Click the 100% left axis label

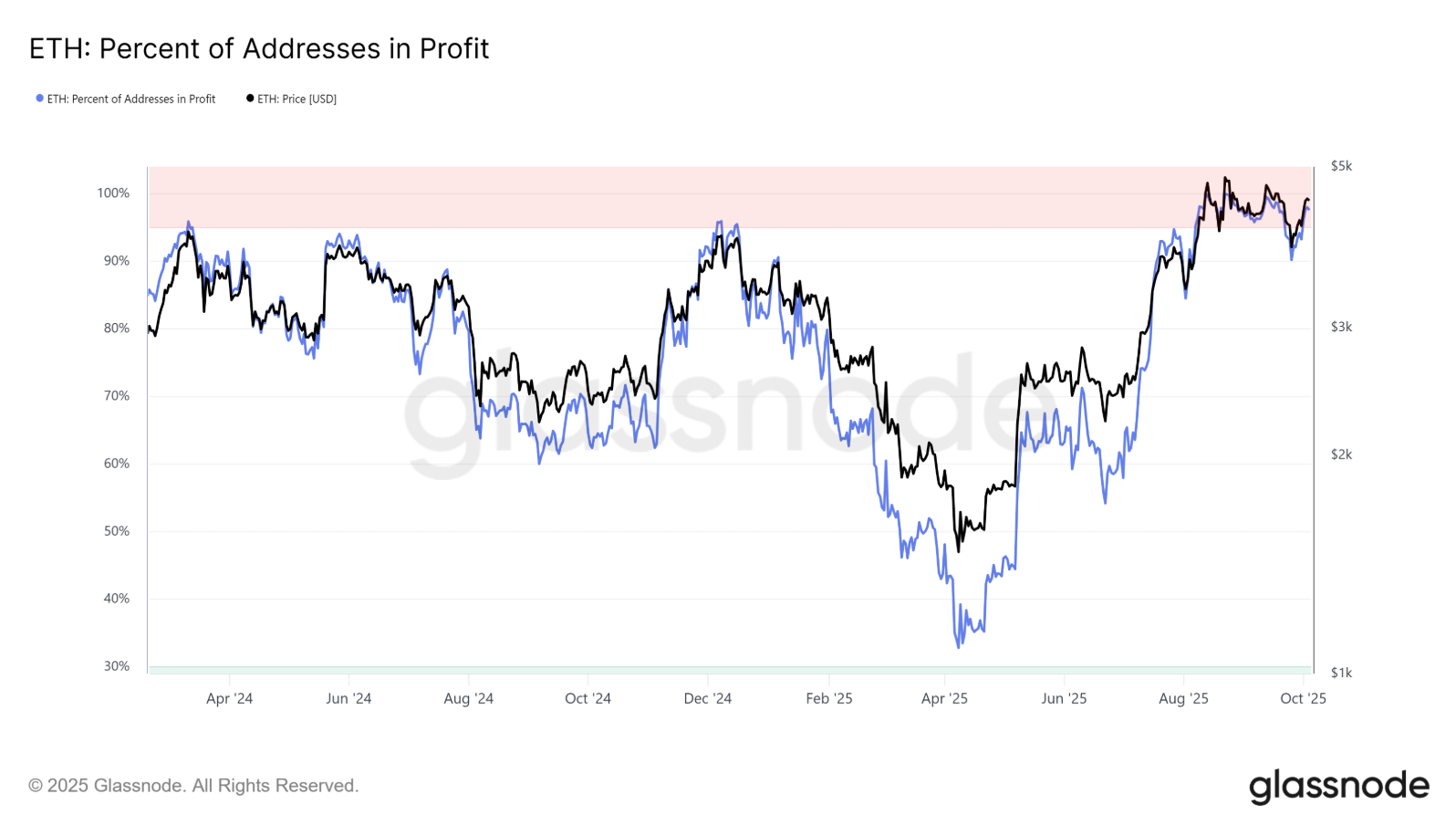[x=113, y=193]
